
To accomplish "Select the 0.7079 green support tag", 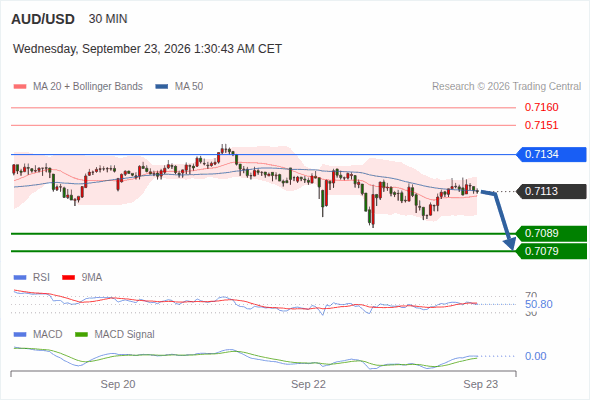I will 551,251.
